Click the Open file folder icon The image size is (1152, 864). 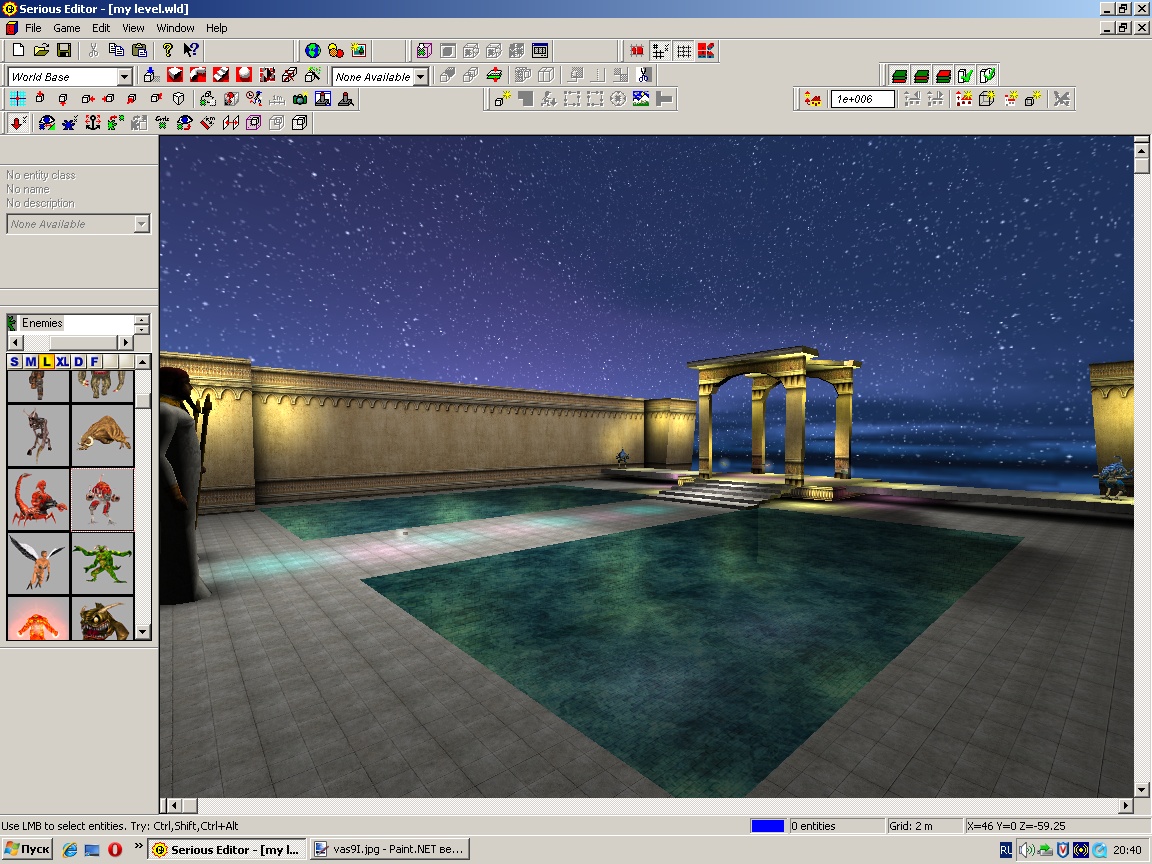(41, 50)
